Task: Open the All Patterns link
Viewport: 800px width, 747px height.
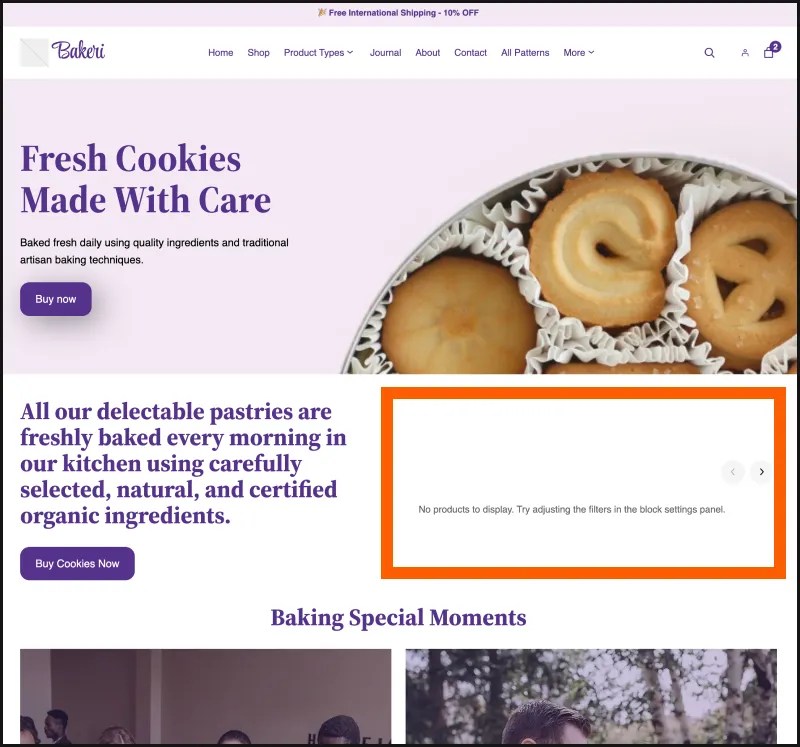Action: click(525, 53)
